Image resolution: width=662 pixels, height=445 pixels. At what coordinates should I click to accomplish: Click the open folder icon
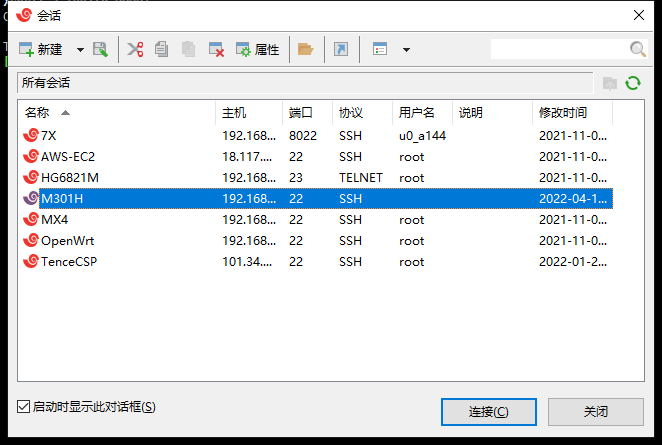point(305,49)
